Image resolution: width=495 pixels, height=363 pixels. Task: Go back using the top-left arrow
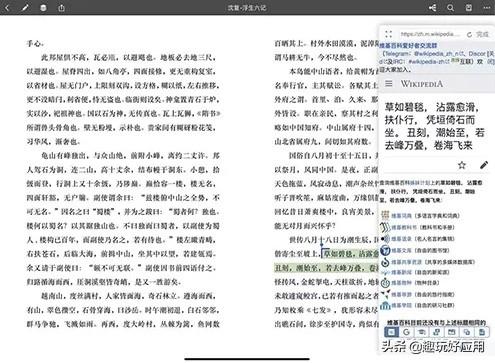(7, 8)
